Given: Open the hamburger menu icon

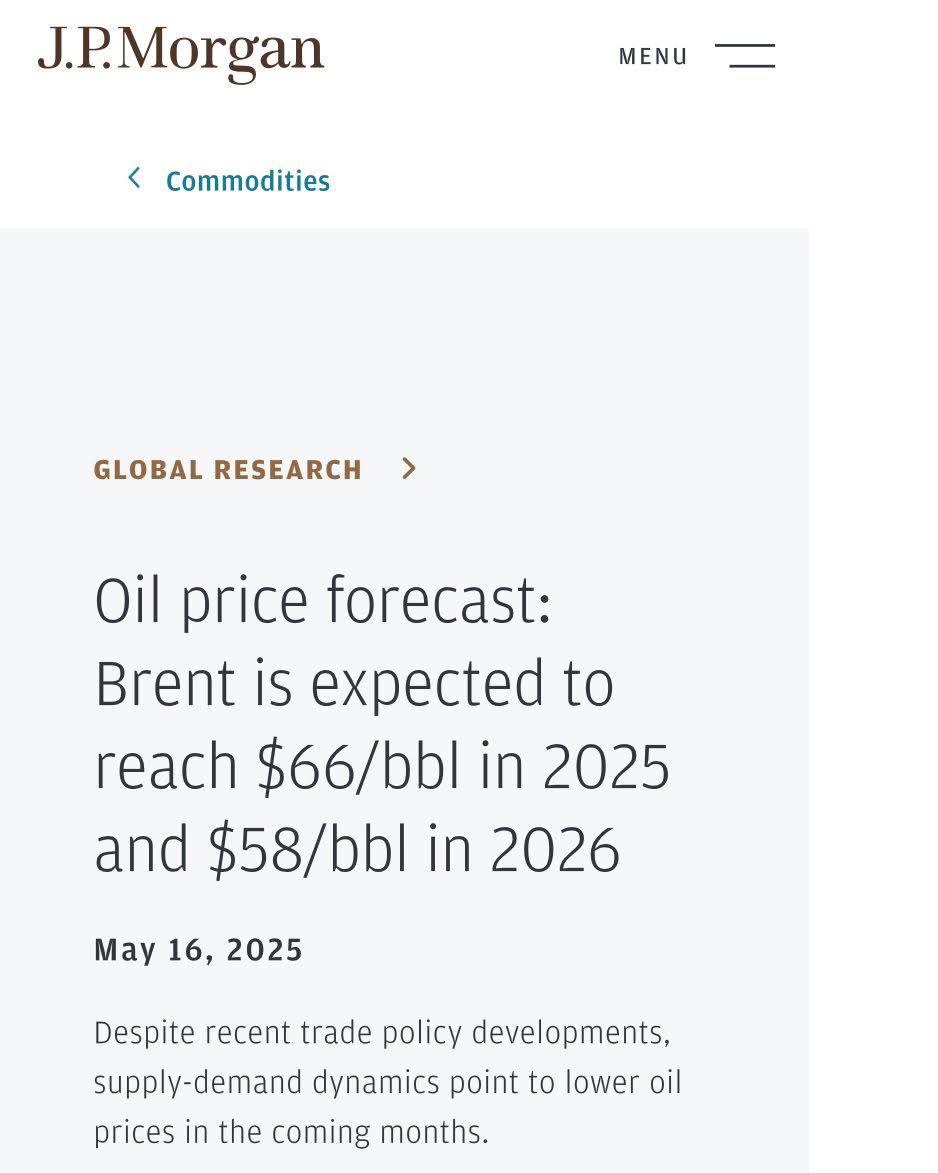Looking at the screenshot, I should click(x=744, y=56).
